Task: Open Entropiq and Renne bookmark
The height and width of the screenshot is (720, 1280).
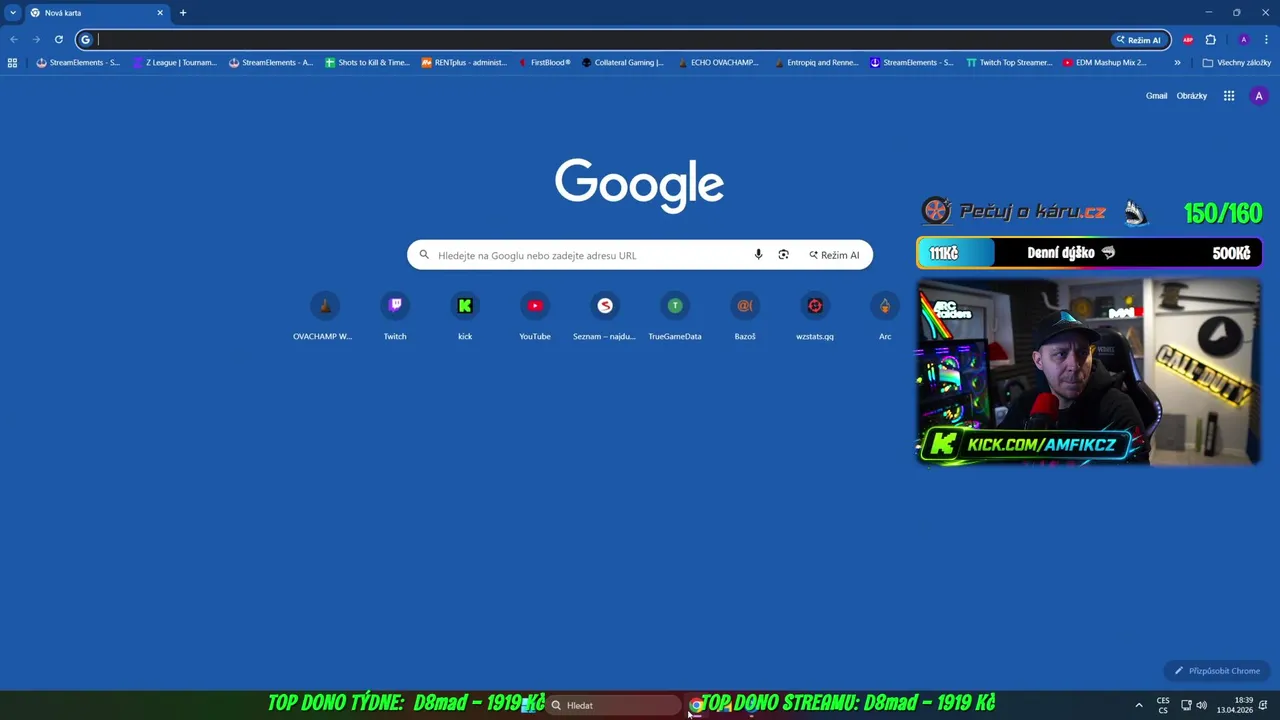Action: click(816, 62)
